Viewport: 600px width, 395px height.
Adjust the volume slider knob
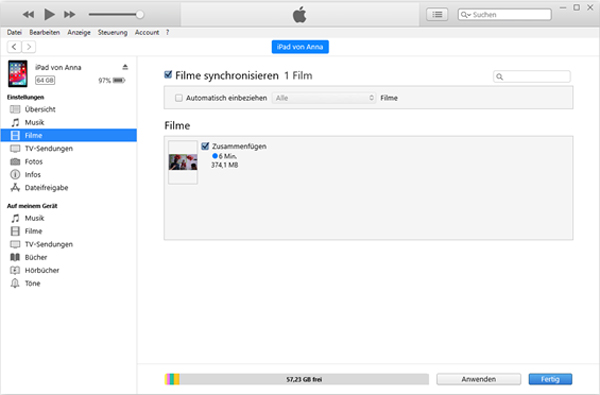click(140, 15)
